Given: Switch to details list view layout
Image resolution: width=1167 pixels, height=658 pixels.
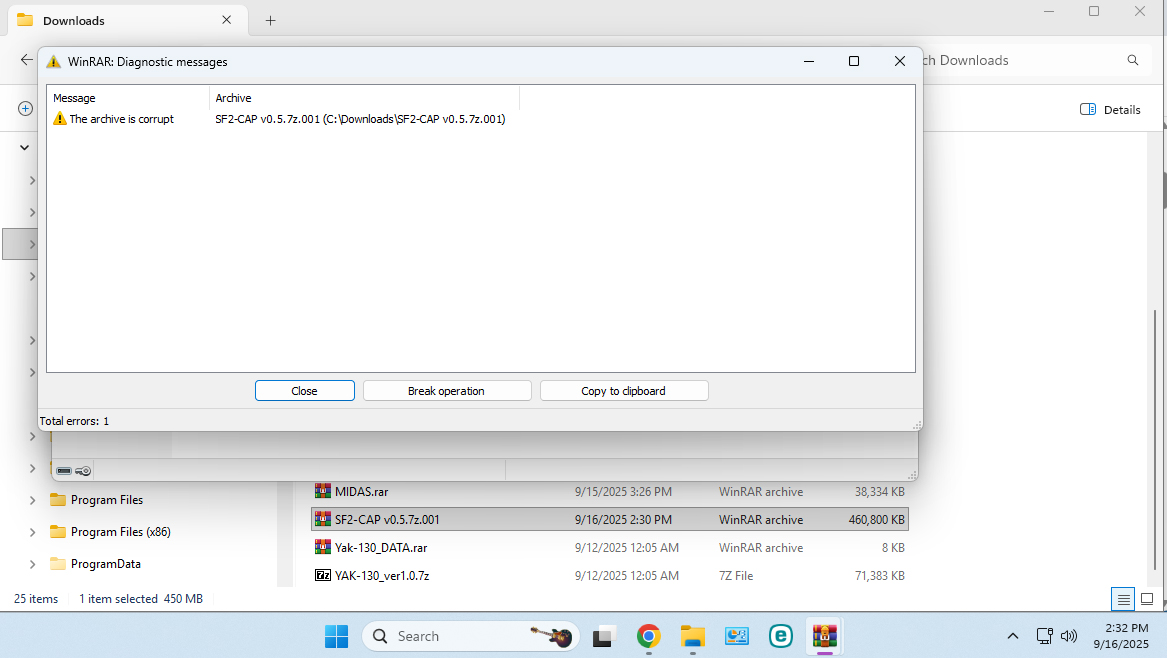Looking at the screenshot, I should coord(1123,598).
